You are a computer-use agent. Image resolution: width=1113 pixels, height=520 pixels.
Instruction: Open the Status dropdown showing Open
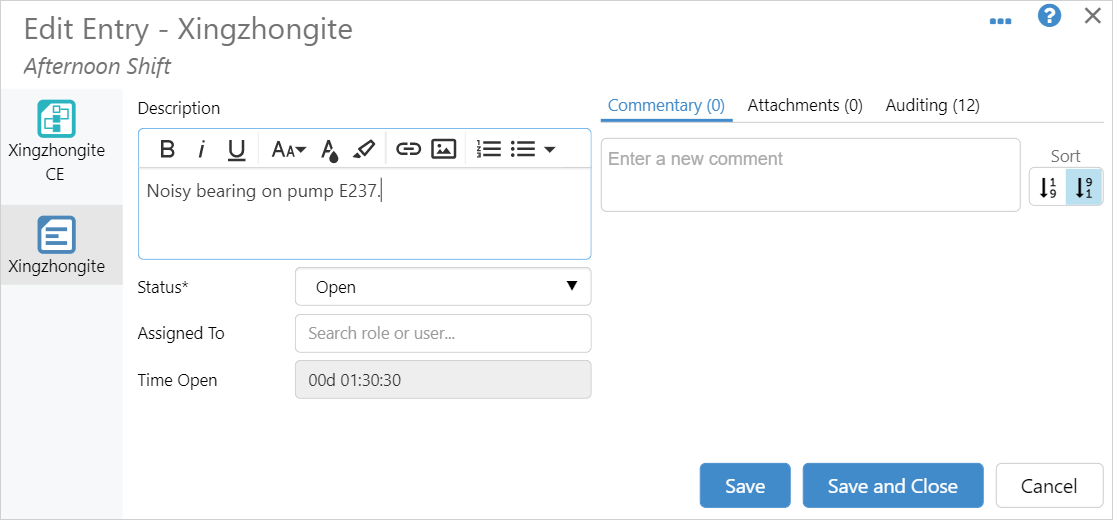443,287
